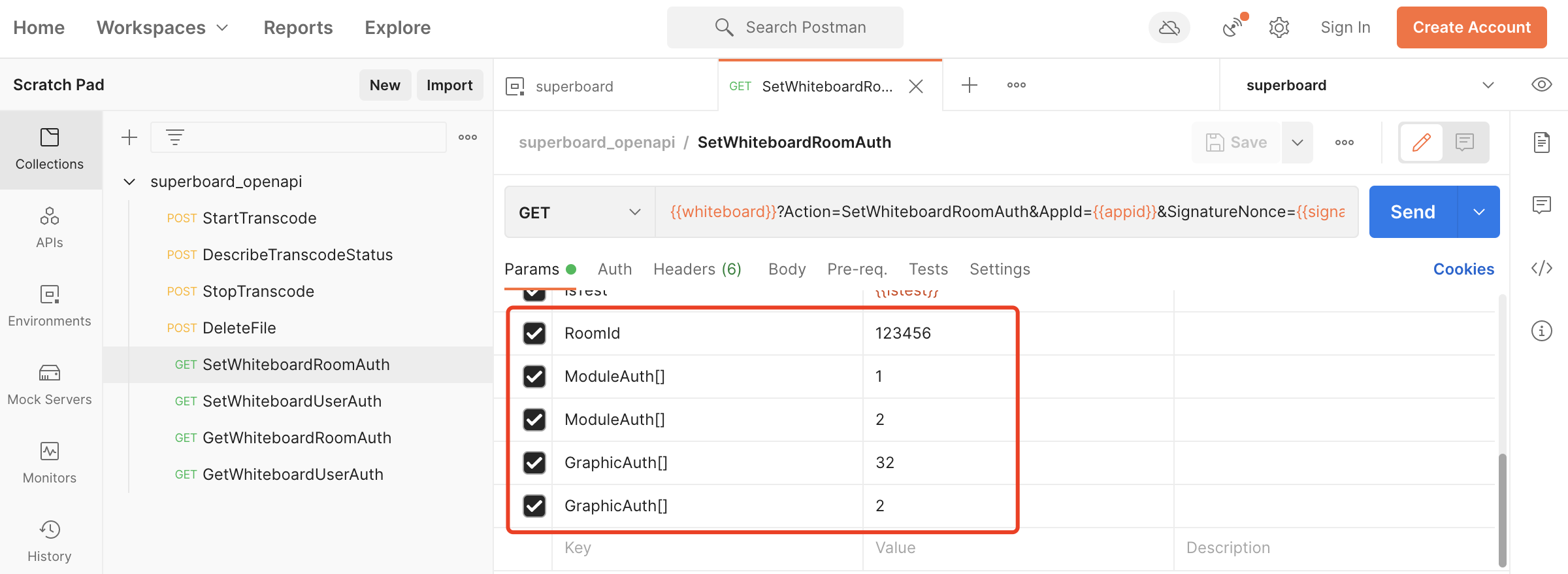Click the Import button

coord(449,85)
